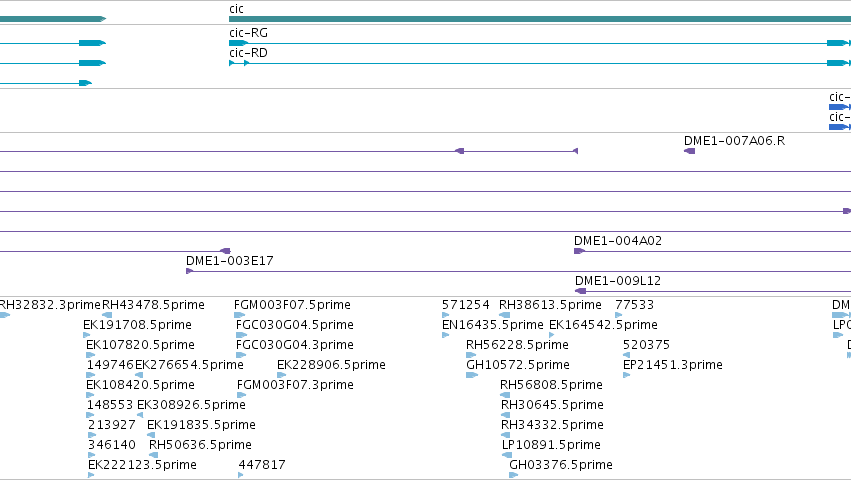Click arrow glyph under GH10572.5prime
This screenshot has height=480, width=851.
tap(472, 375)
